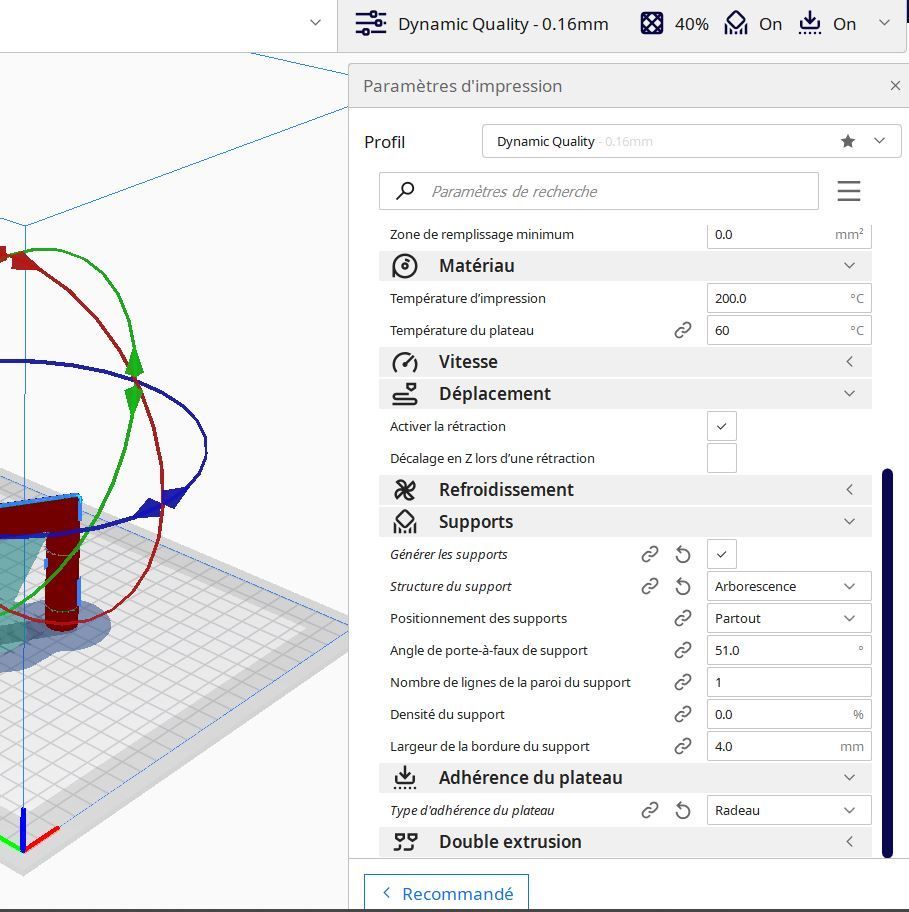
Task: Reset the Générer les supports setting
Action: pos(683,554)
